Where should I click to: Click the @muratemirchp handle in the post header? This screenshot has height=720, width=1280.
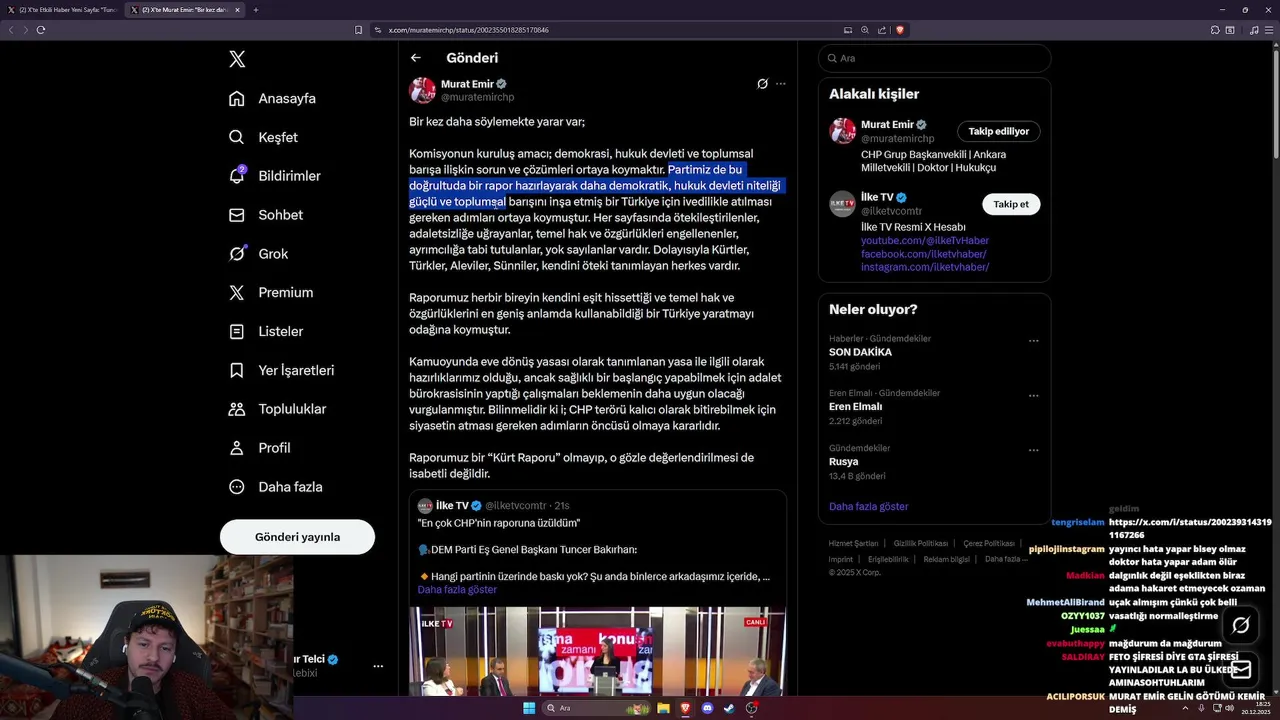(477, 97)
